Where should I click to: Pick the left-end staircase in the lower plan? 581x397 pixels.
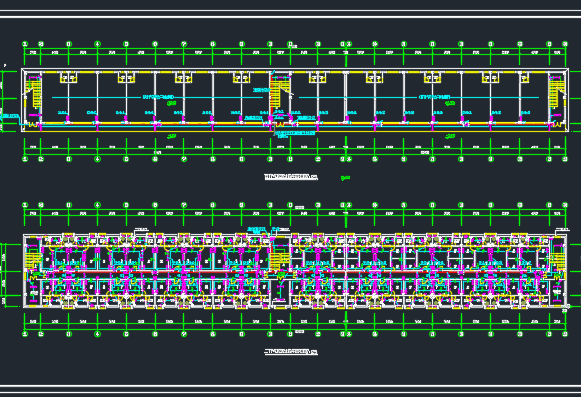click(x=34, y=260)
